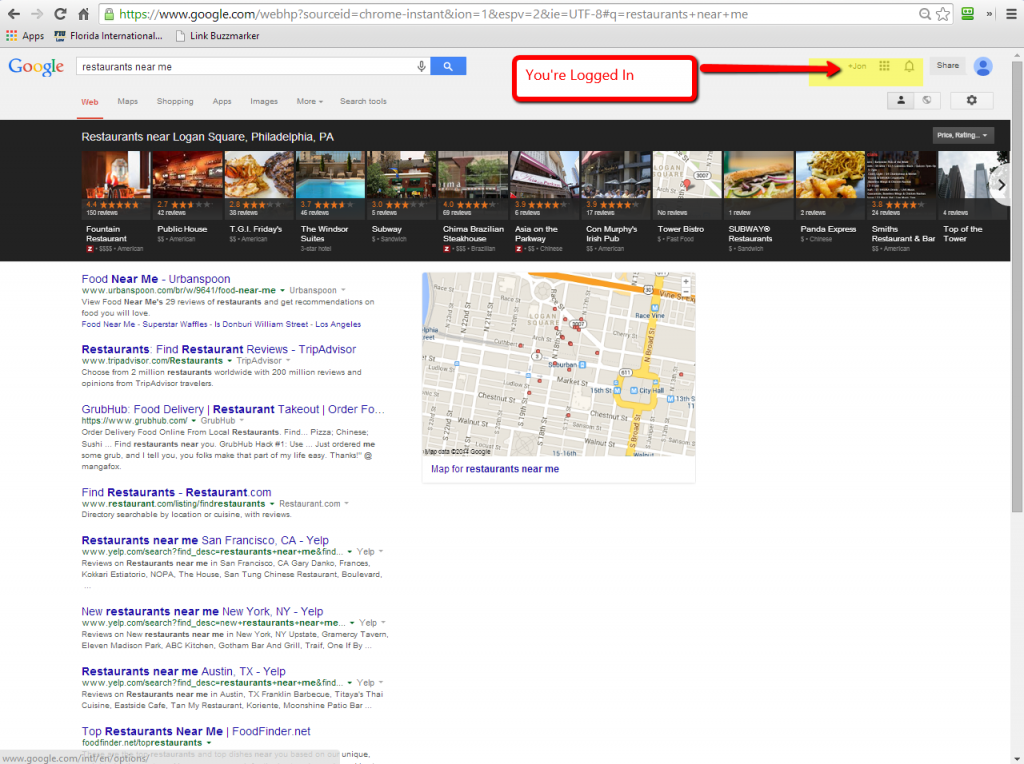The image size is (1024, 764).
Task: Open Yelp San Francisco restaurants result
Action: click(205, 540)
